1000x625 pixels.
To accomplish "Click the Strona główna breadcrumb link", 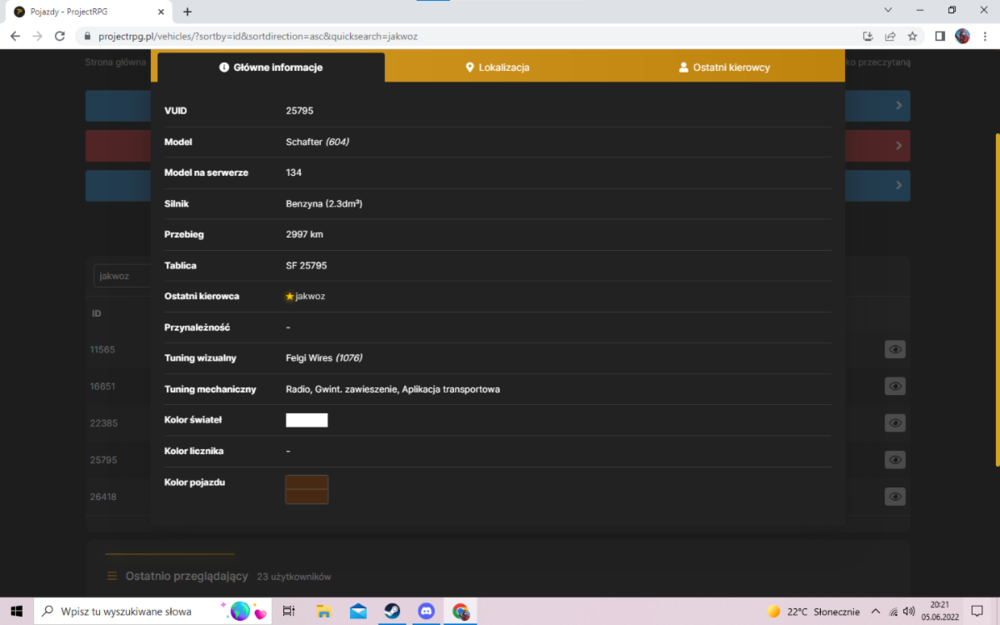I will tap(115, 62).
